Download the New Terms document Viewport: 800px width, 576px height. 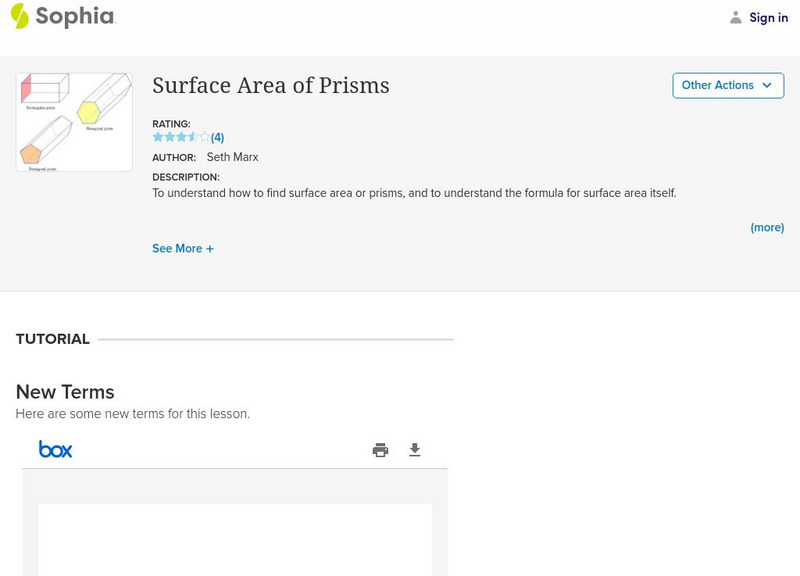pyautogui.click(x=415, y=450)
